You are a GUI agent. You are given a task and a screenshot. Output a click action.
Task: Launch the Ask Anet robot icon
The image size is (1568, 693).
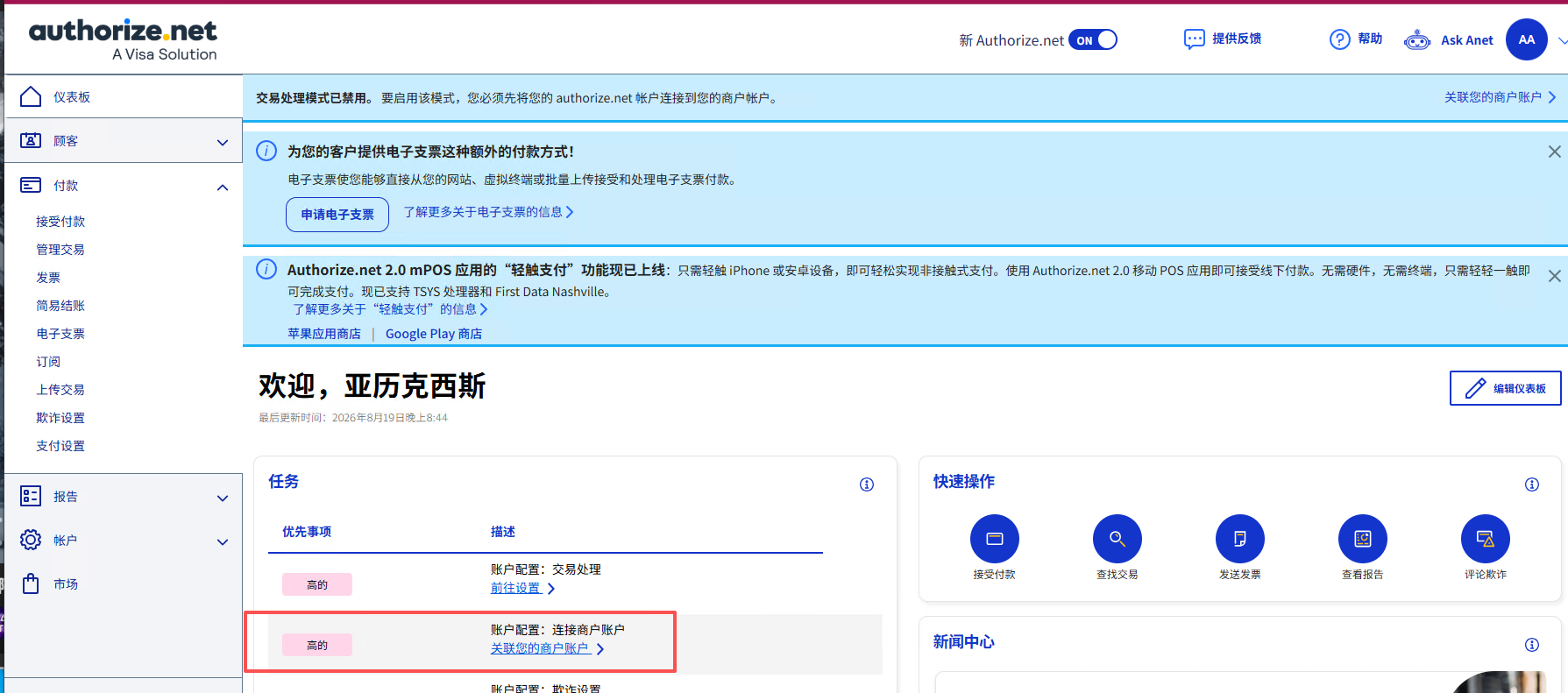[1417, 40]
